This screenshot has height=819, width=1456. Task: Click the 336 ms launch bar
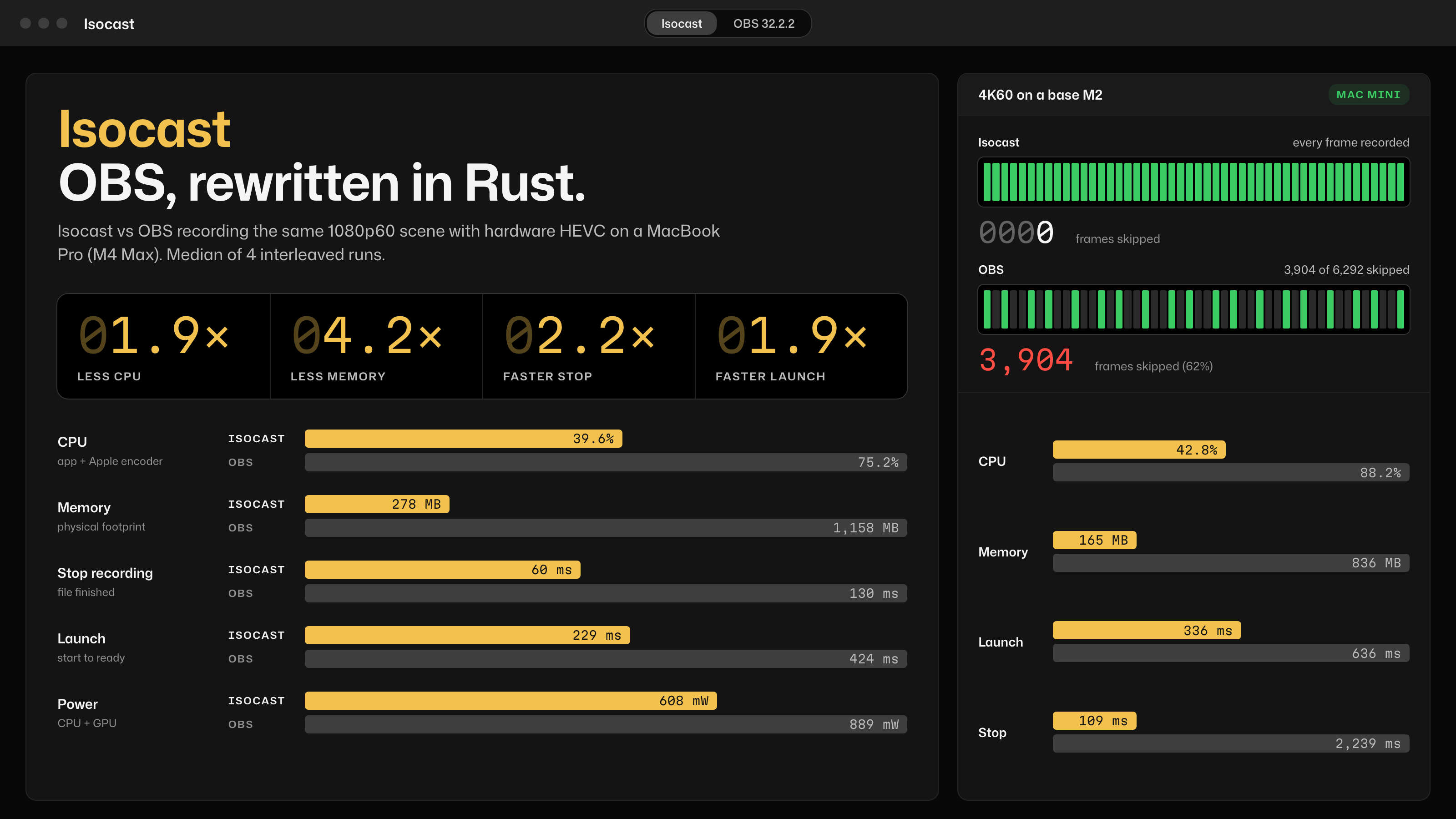pos(1147,631)
